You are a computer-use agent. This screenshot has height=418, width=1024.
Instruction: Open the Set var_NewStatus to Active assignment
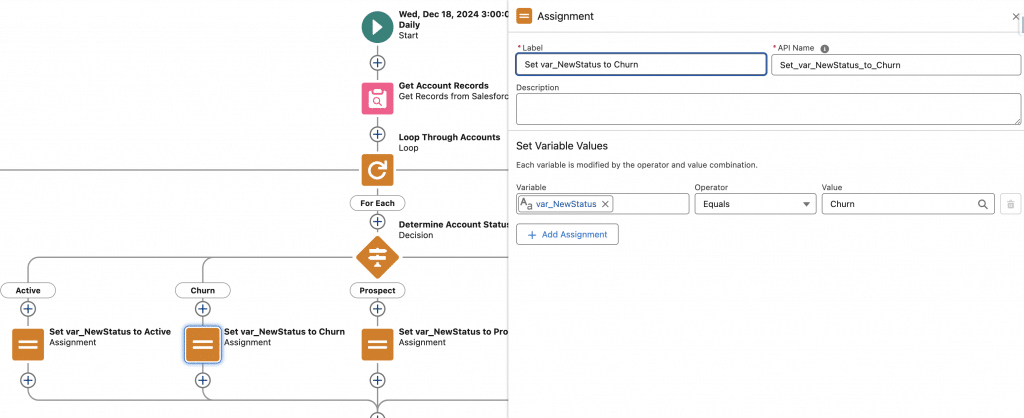coord(28,344)
